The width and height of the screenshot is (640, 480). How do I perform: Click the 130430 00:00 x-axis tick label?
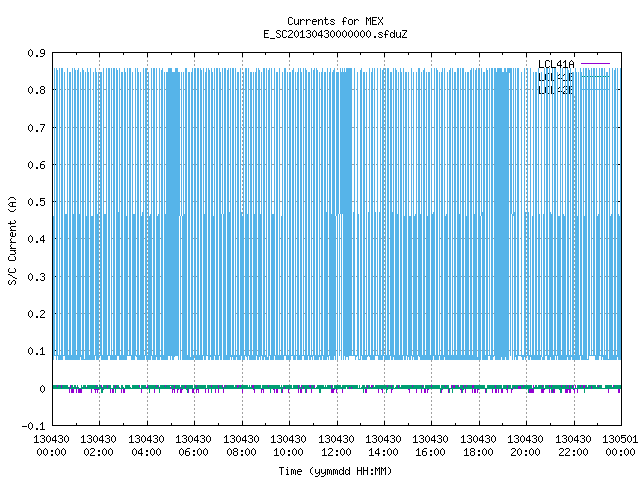pyautogui.click(x=51, y=446)
